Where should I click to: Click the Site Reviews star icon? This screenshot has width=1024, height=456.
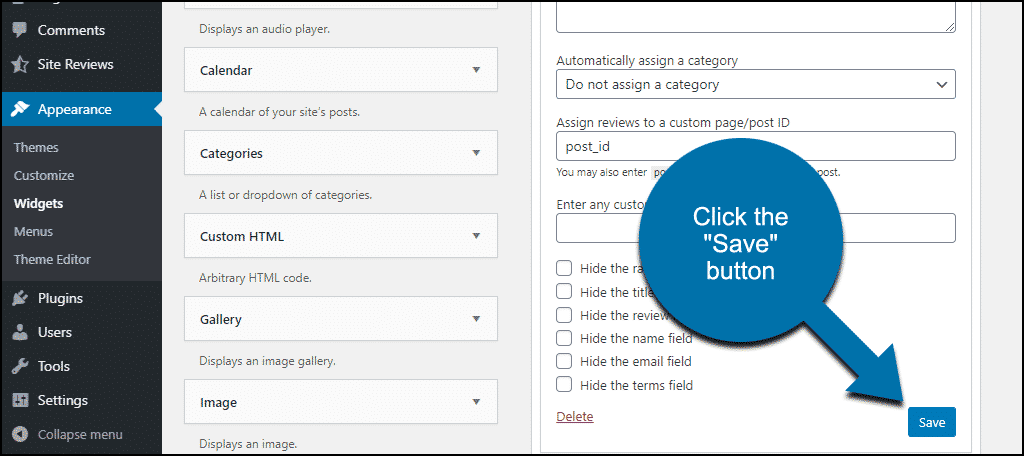(20, 65)
